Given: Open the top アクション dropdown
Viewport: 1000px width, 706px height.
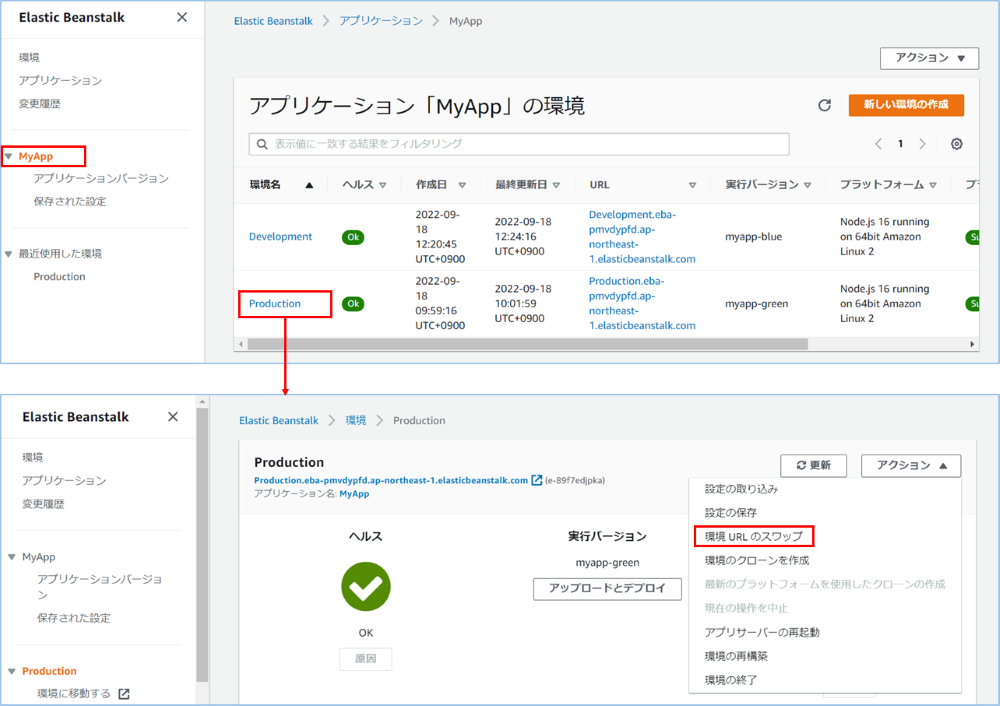Looking at the screenshot, I should tap(929, 58).
